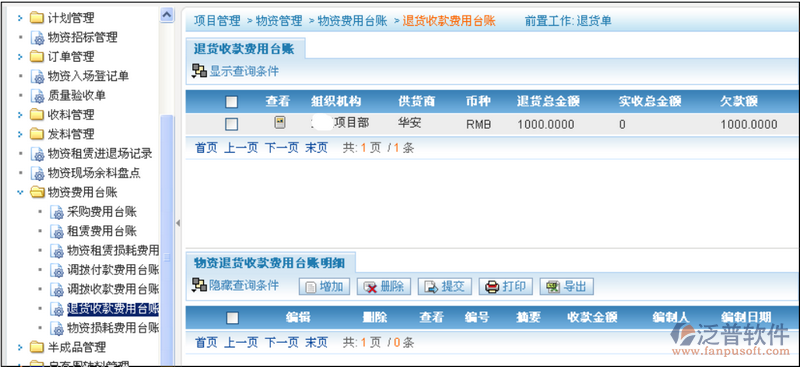Image resolution: width=800 pixels, height=367 pixels.
Task: Collapse the 物资费用台账 folder
Action: [20, 192]
